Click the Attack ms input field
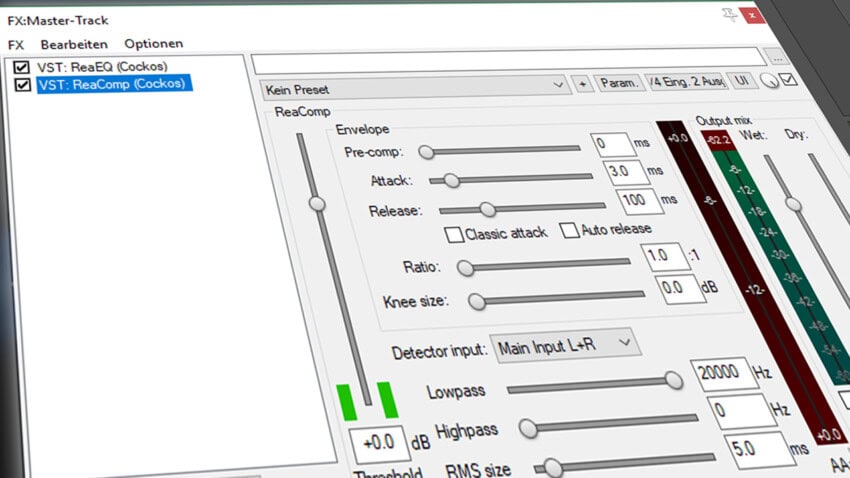 pyautogui.click(x=619, y=172)
